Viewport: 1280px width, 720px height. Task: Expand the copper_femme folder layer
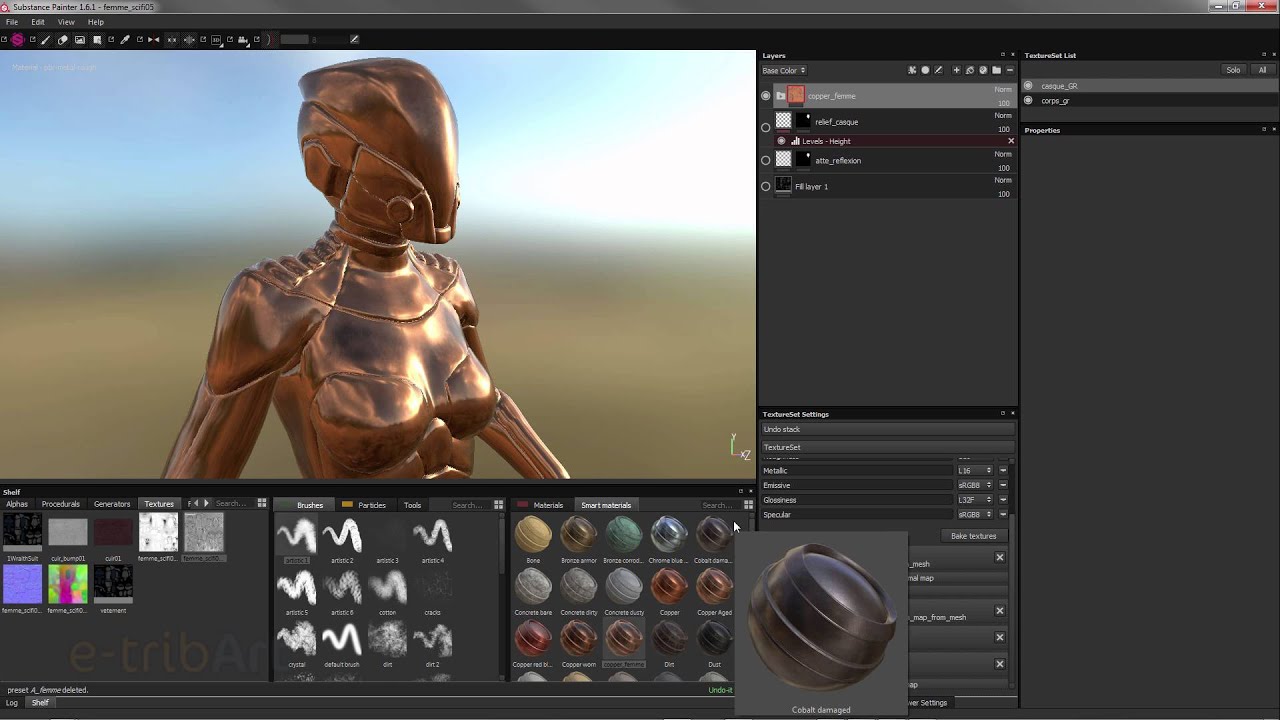pos(781,96)
